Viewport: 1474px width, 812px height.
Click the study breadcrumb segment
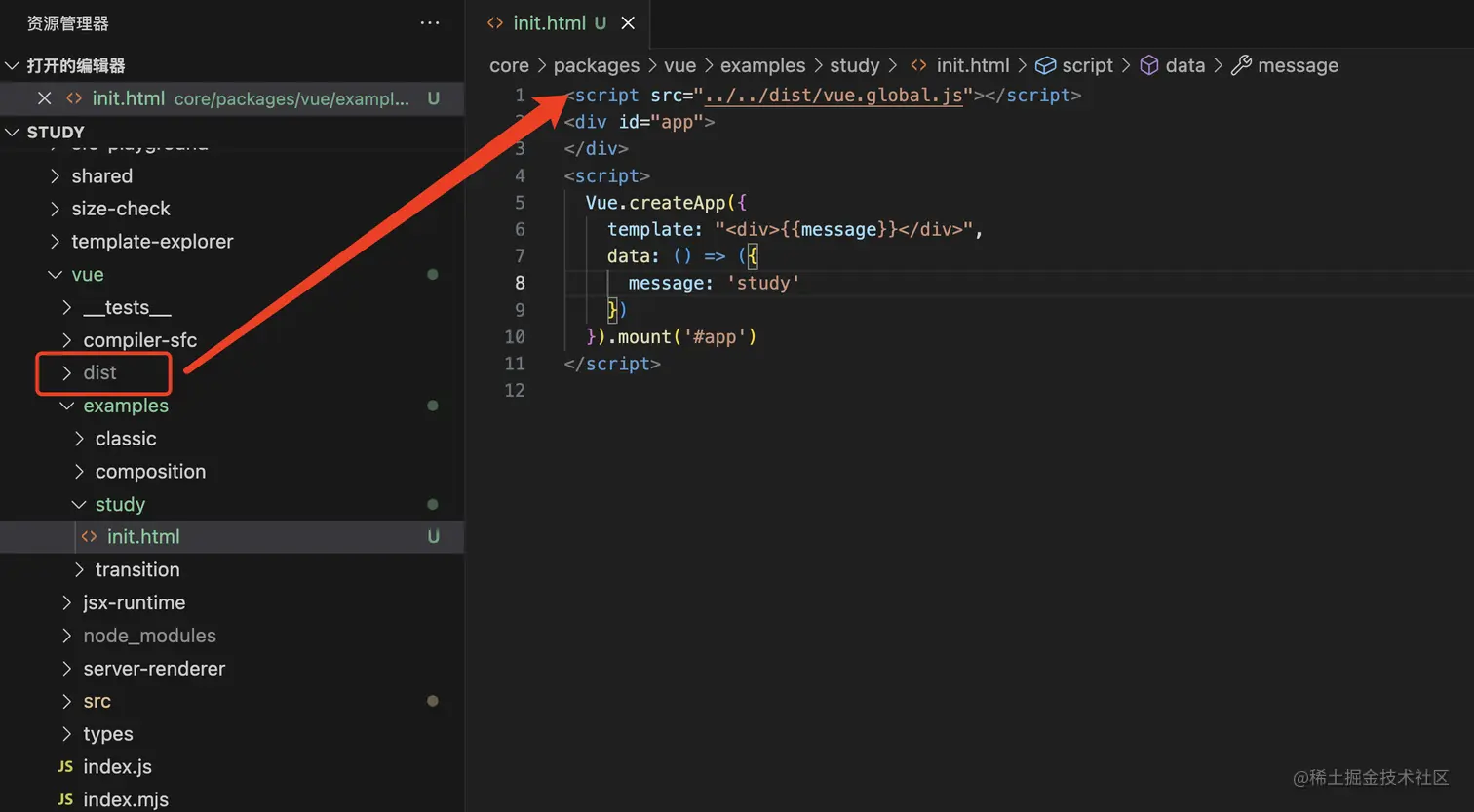point(855,65)
